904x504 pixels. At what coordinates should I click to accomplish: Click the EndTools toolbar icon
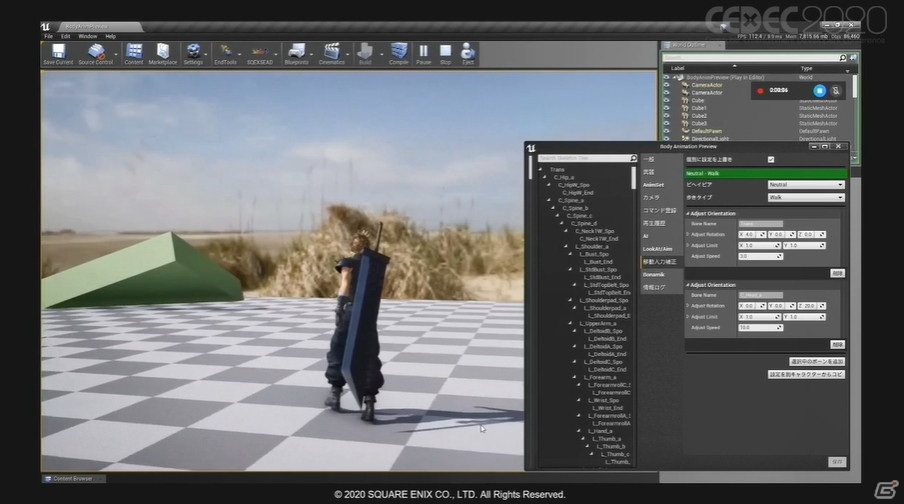225,54
